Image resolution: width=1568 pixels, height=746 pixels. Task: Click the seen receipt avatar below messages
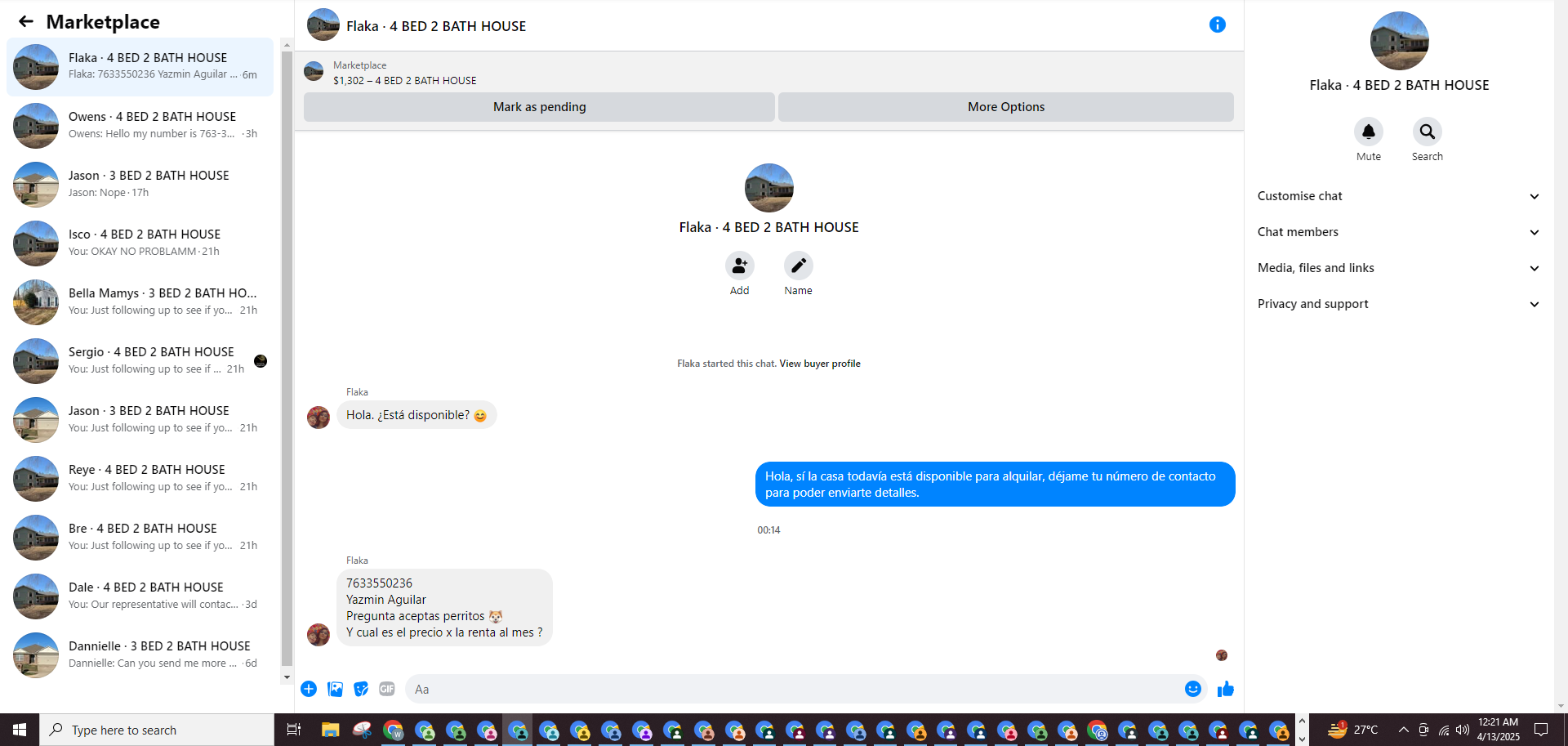[x=1222, y=655]
